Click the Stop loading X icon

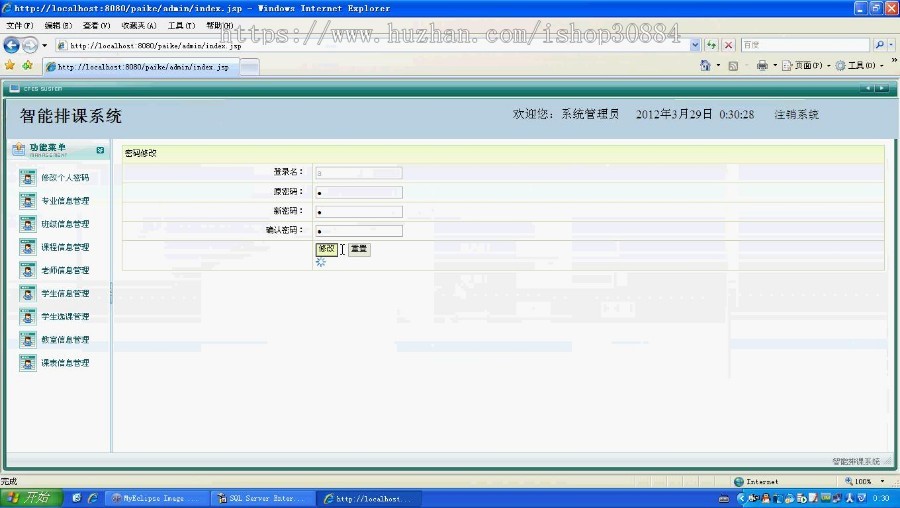(x=728, y=45)
